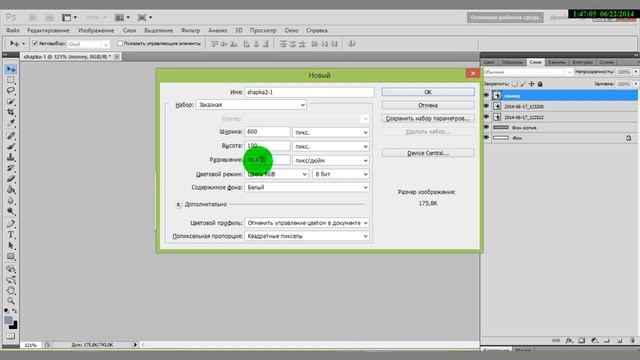Open the Файл menu

(13, 30)
